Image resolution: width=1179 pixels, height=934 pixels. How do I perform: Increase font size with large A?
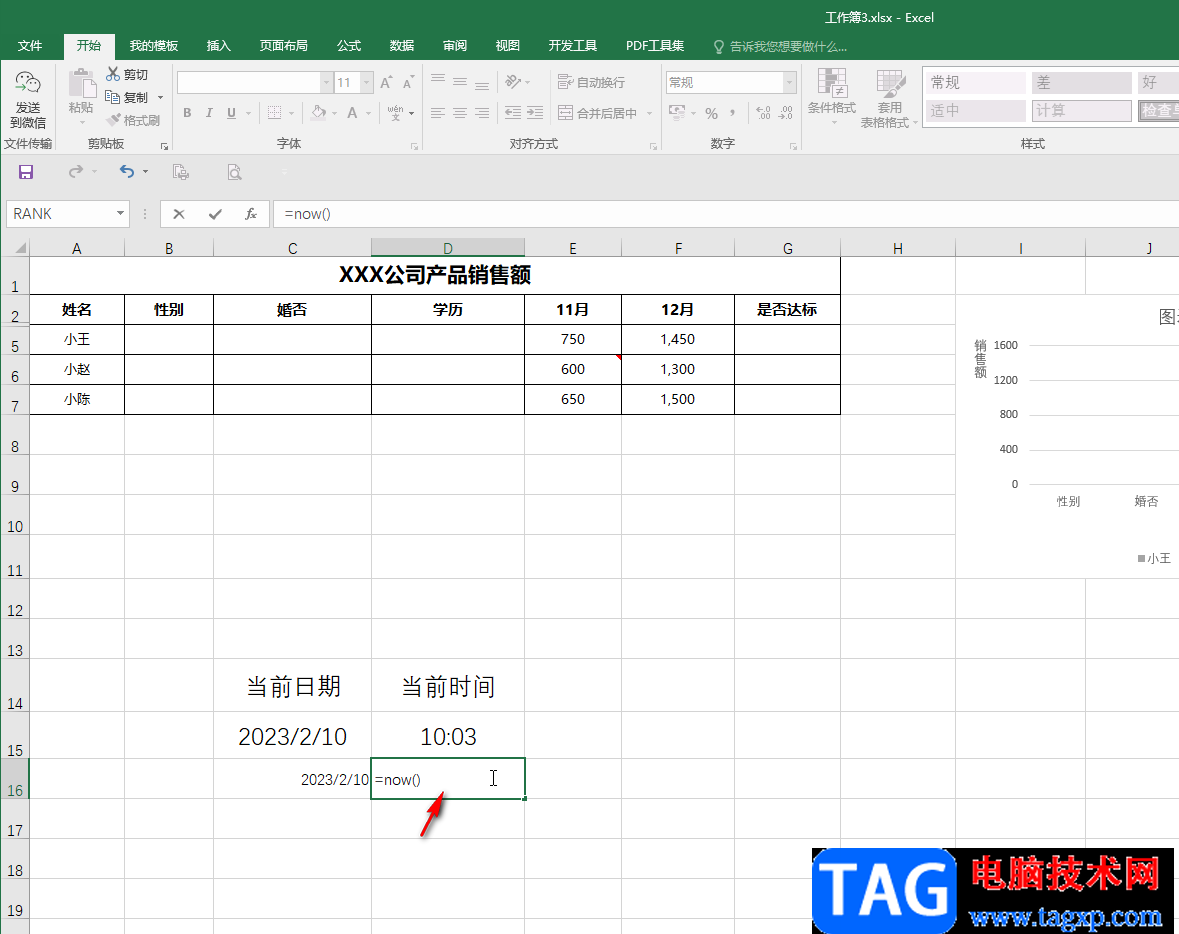[x=386, y=83]
